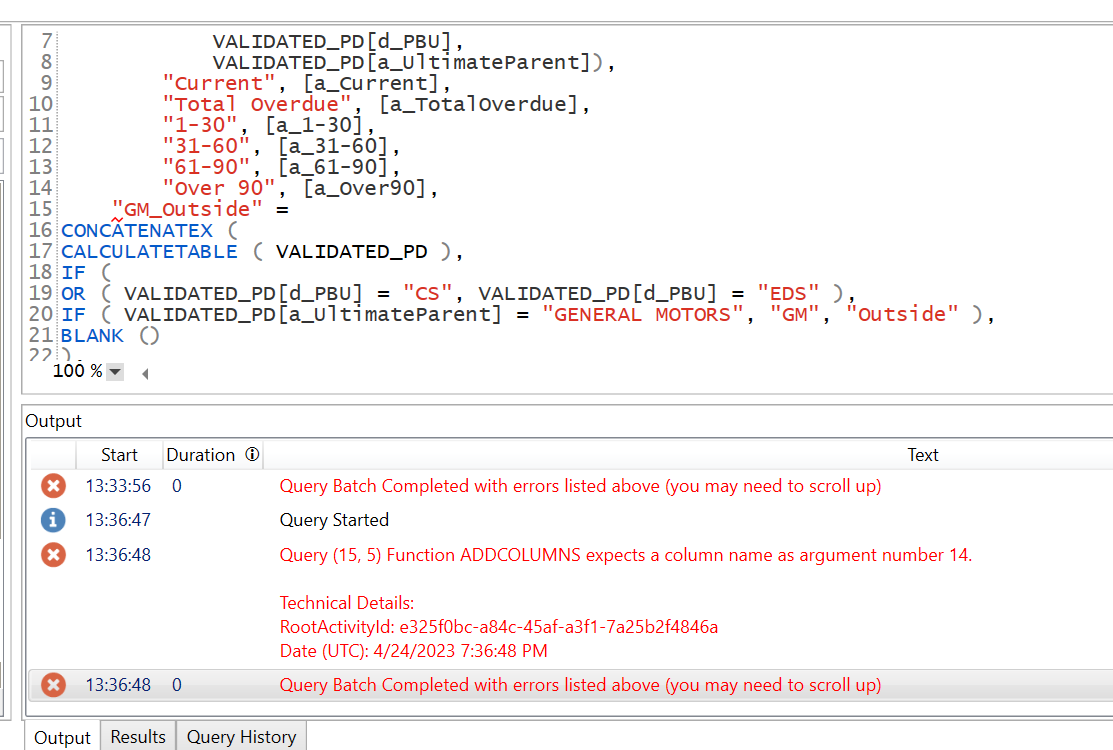This screenshot has height=750, width=1113.
Task: Click the Duration info icon in header
Action: tap(252, 454)
